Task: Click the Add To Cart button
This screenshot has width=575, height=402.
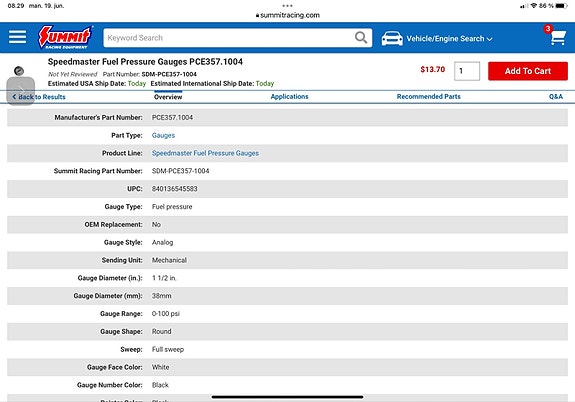Action: click(x=528, y=71)
